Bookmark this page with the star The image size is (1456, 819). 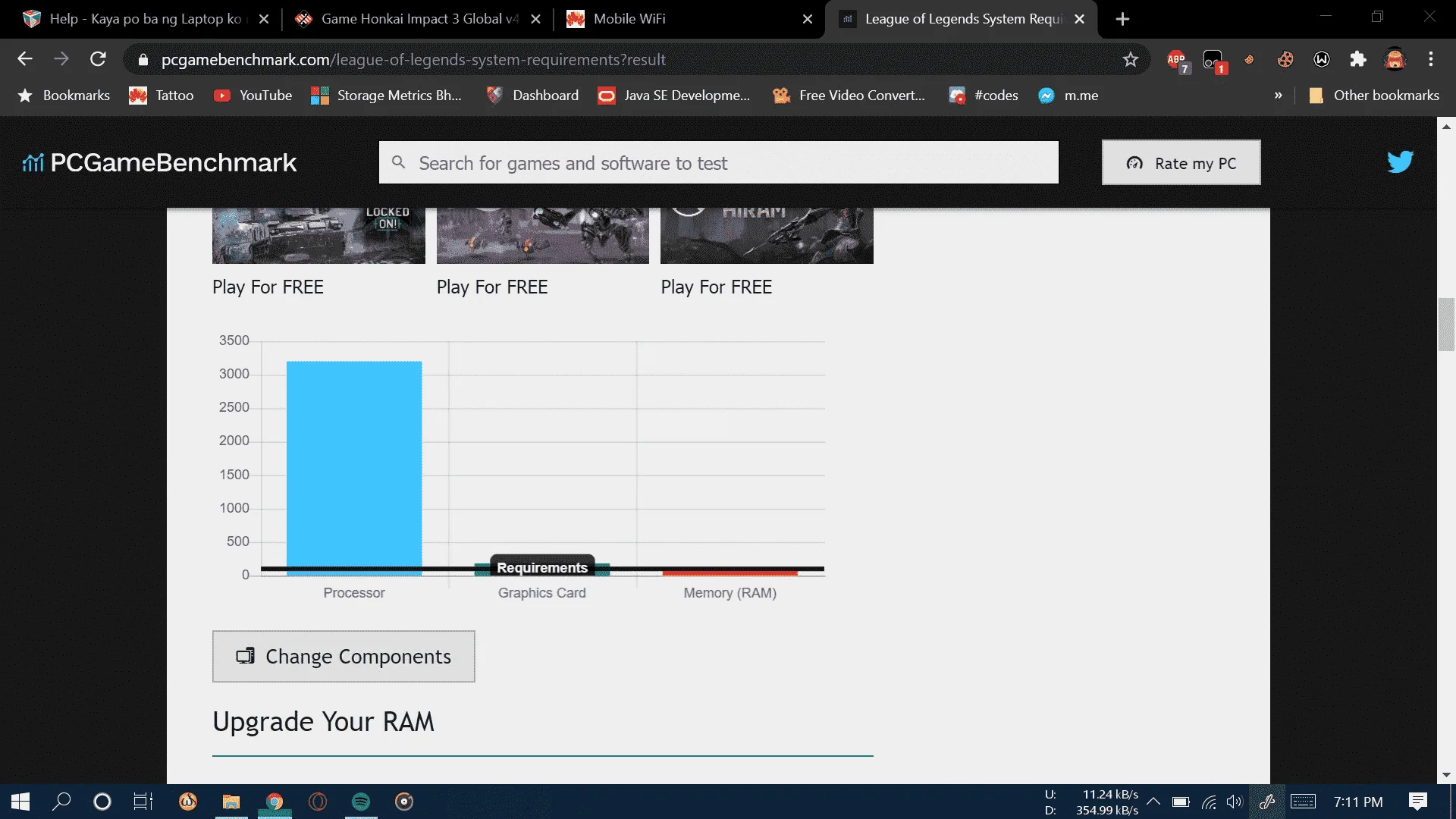pyautogui.click(x=1131, y=59)
